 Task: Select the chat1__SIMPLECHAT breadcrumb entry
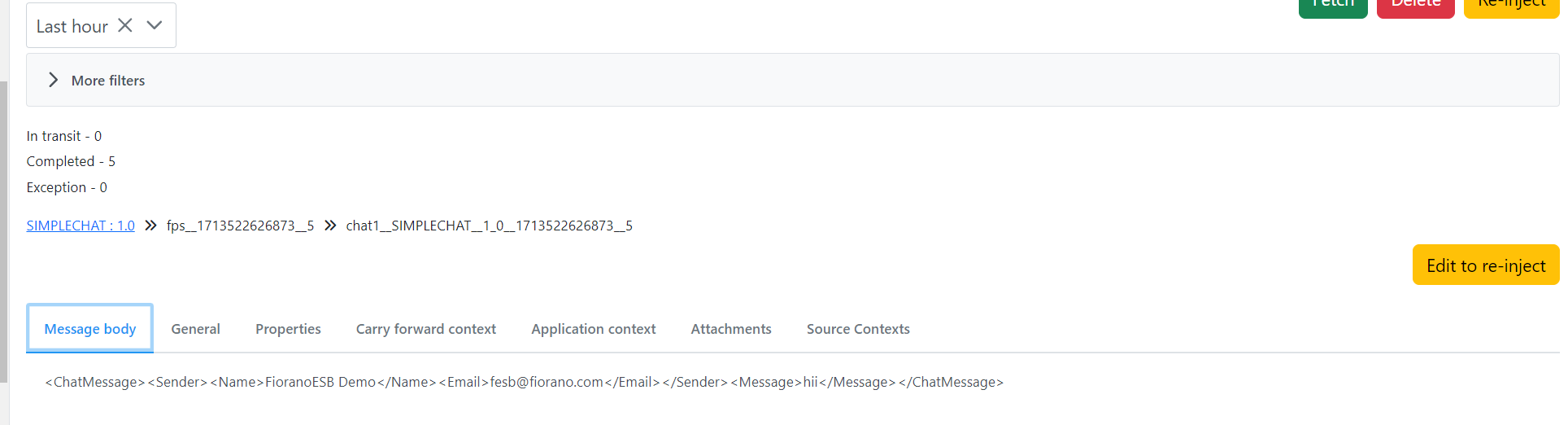(489, 226)
